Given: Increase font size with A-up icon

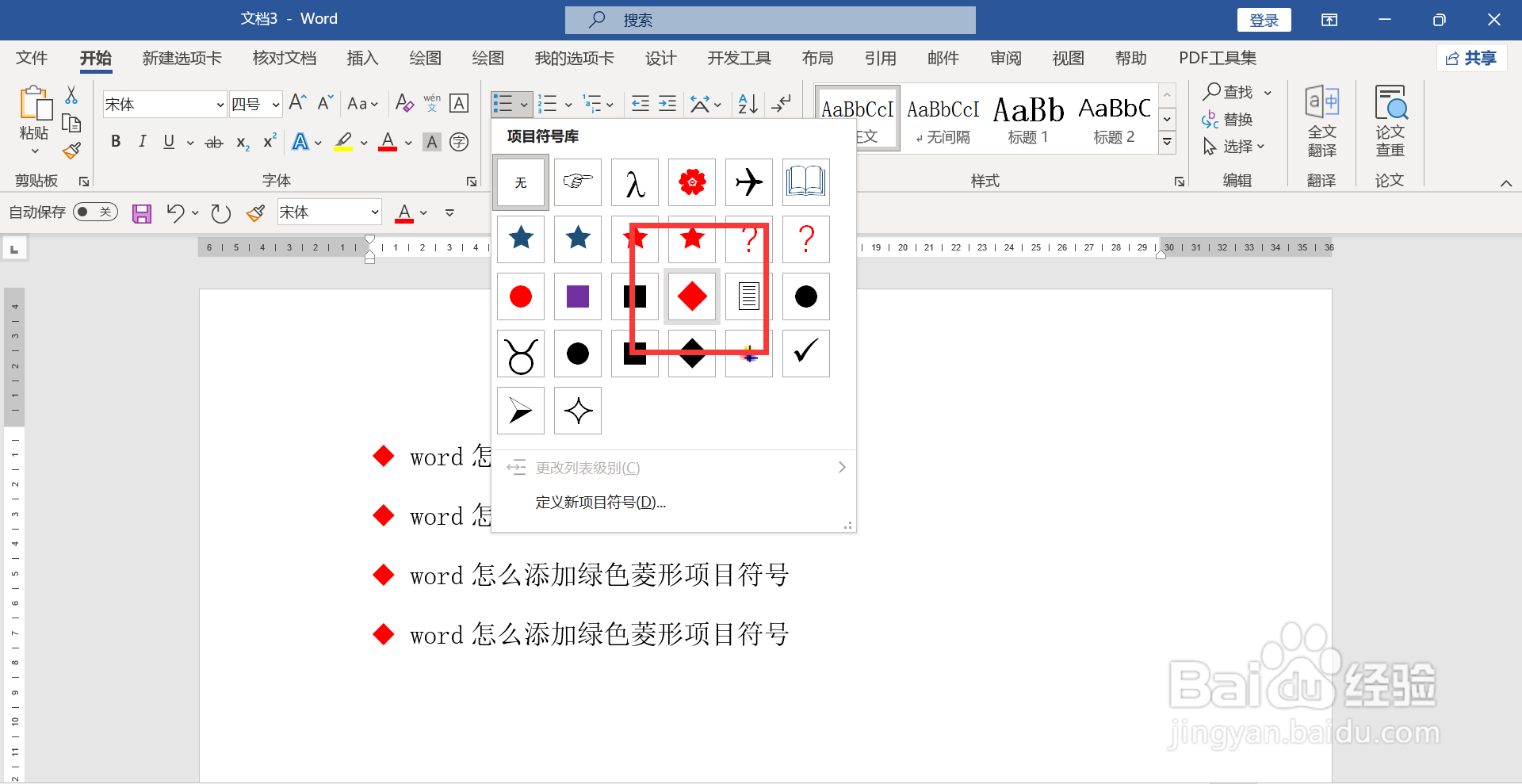Looking at the screenshot, I should [x=298, y=103].
